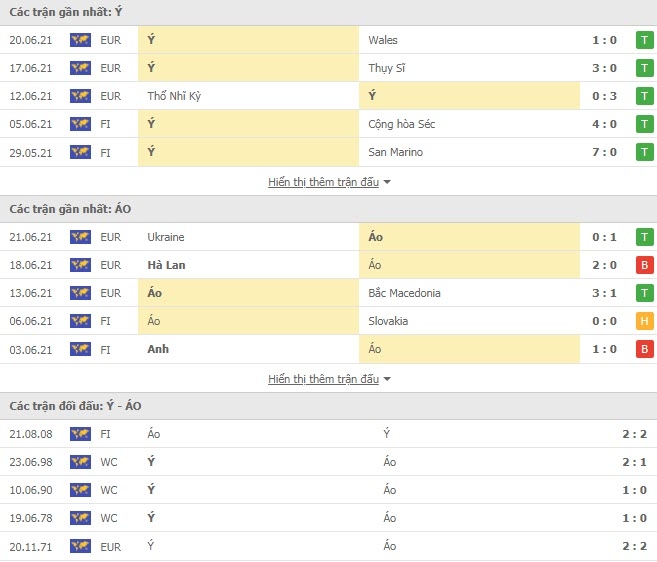This screenshot has height=562, width=657.
Task: Select the Các trận đối đầu: Ý - ÁO header
Action: (x=75, y=406)
